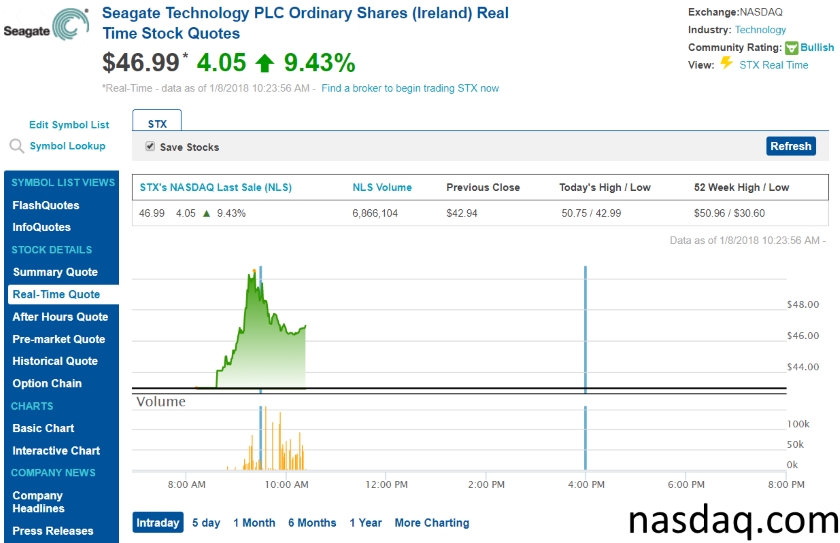The height and width of the screenshot is (543, 840).
Task: Switch chart to Intraday
Action: tap(158, 523)
